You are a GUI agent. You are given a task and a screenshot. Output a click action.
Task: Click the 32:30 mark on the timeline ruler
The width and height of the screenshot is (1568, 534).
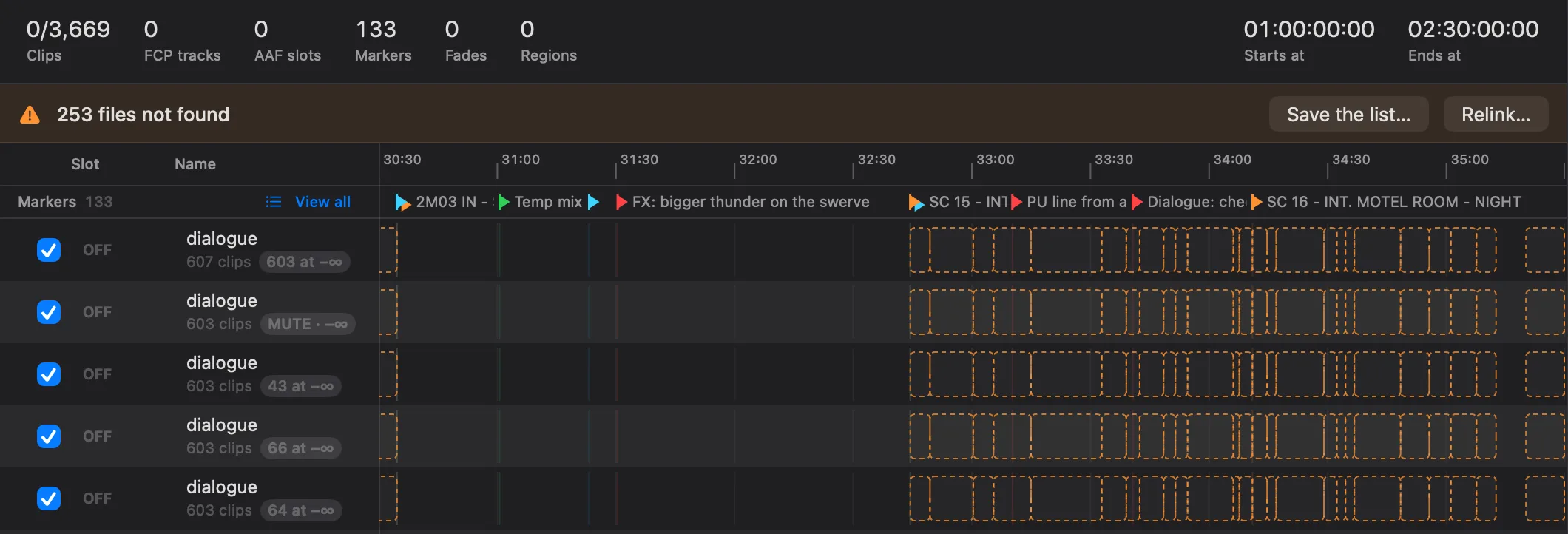point(876,160)
